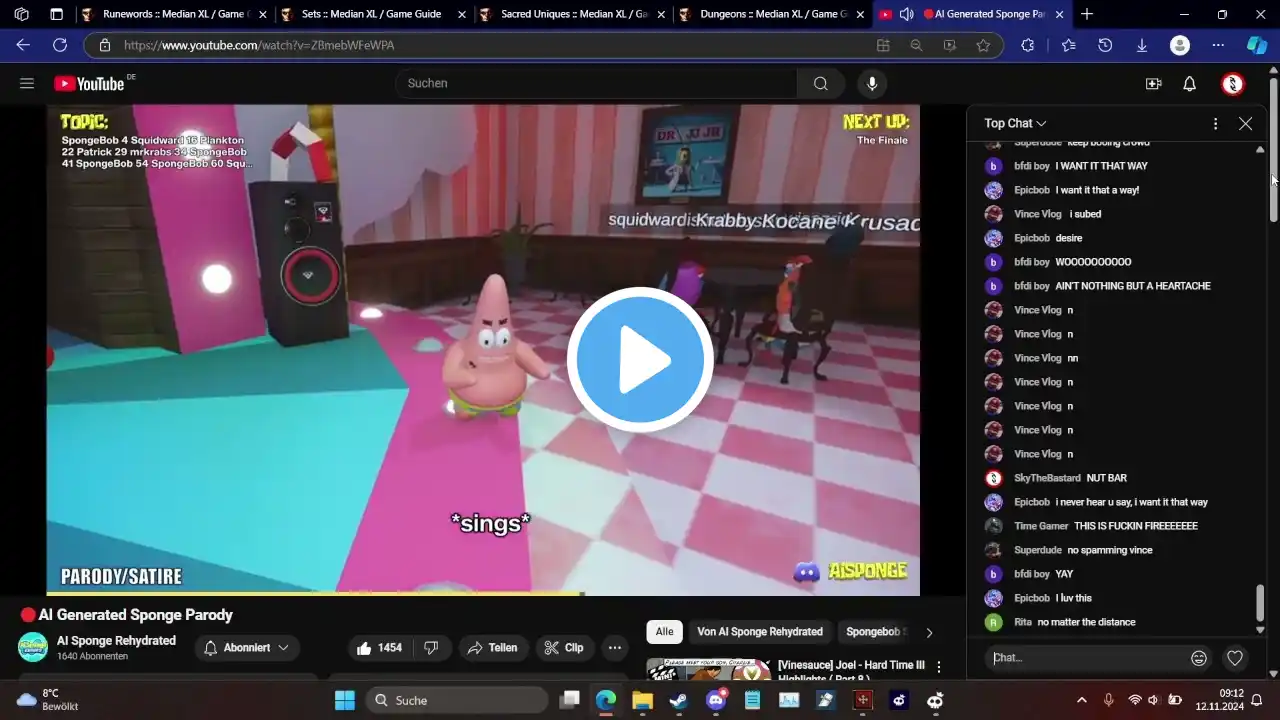The height and width of the screenshot is (720, 1280).
Task: Expand the Abonniert subscription dropdown
Action: tap(247, 648)
